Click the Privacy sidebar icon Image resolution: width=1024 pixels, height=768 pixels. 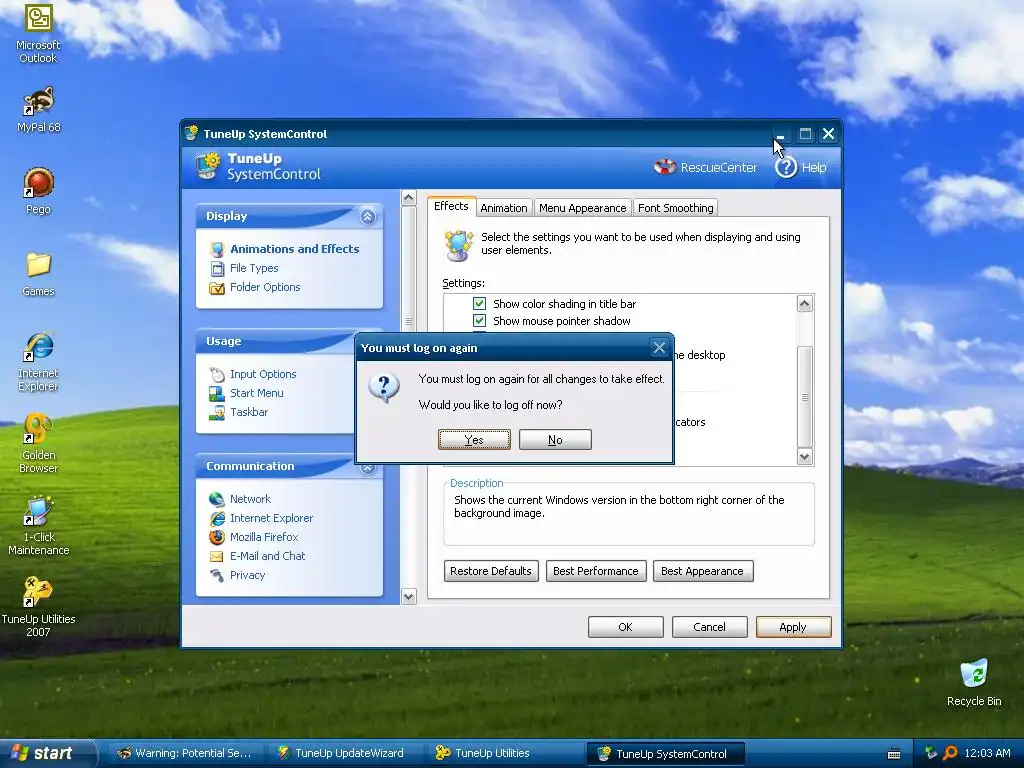[217, 575]
